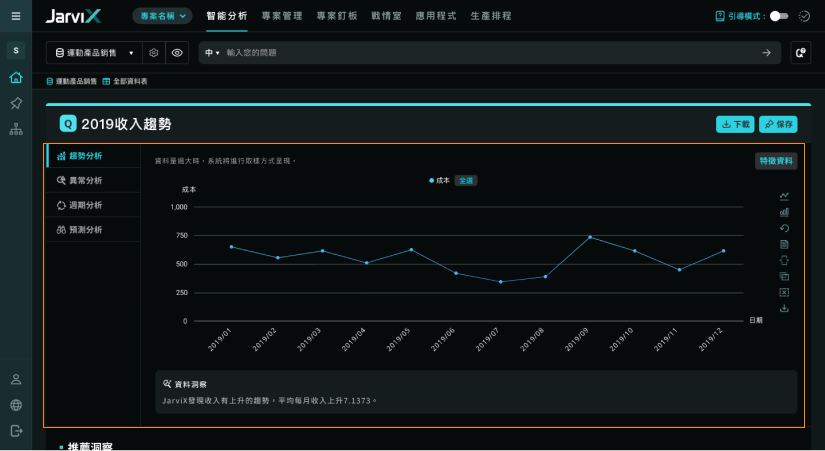825x451 pixels.
Task: Switch to 戰情室 tab
Action: click(386, 16)
